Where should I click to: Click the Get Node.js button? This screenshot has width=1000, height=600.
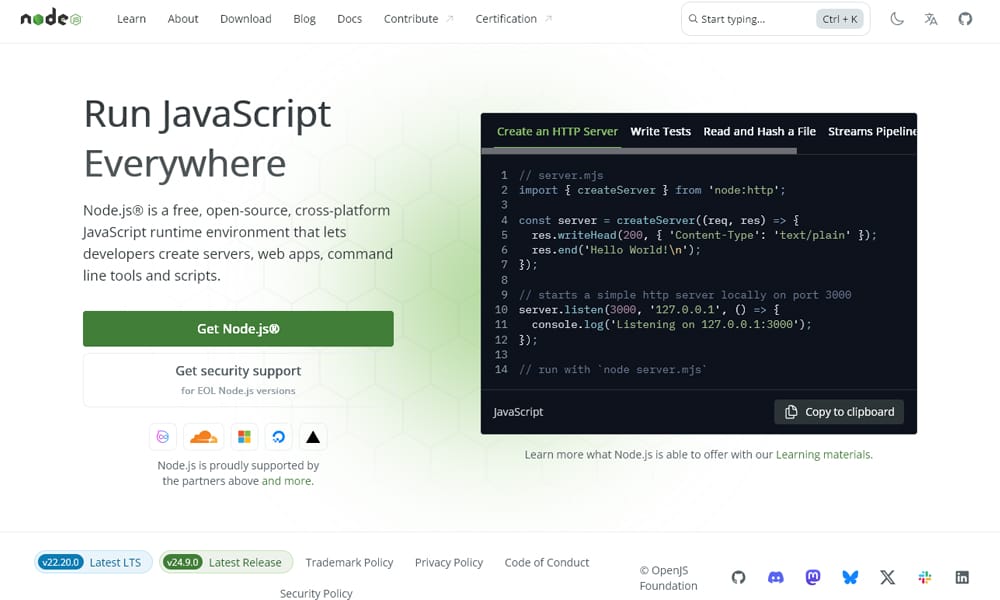[237, 328]
